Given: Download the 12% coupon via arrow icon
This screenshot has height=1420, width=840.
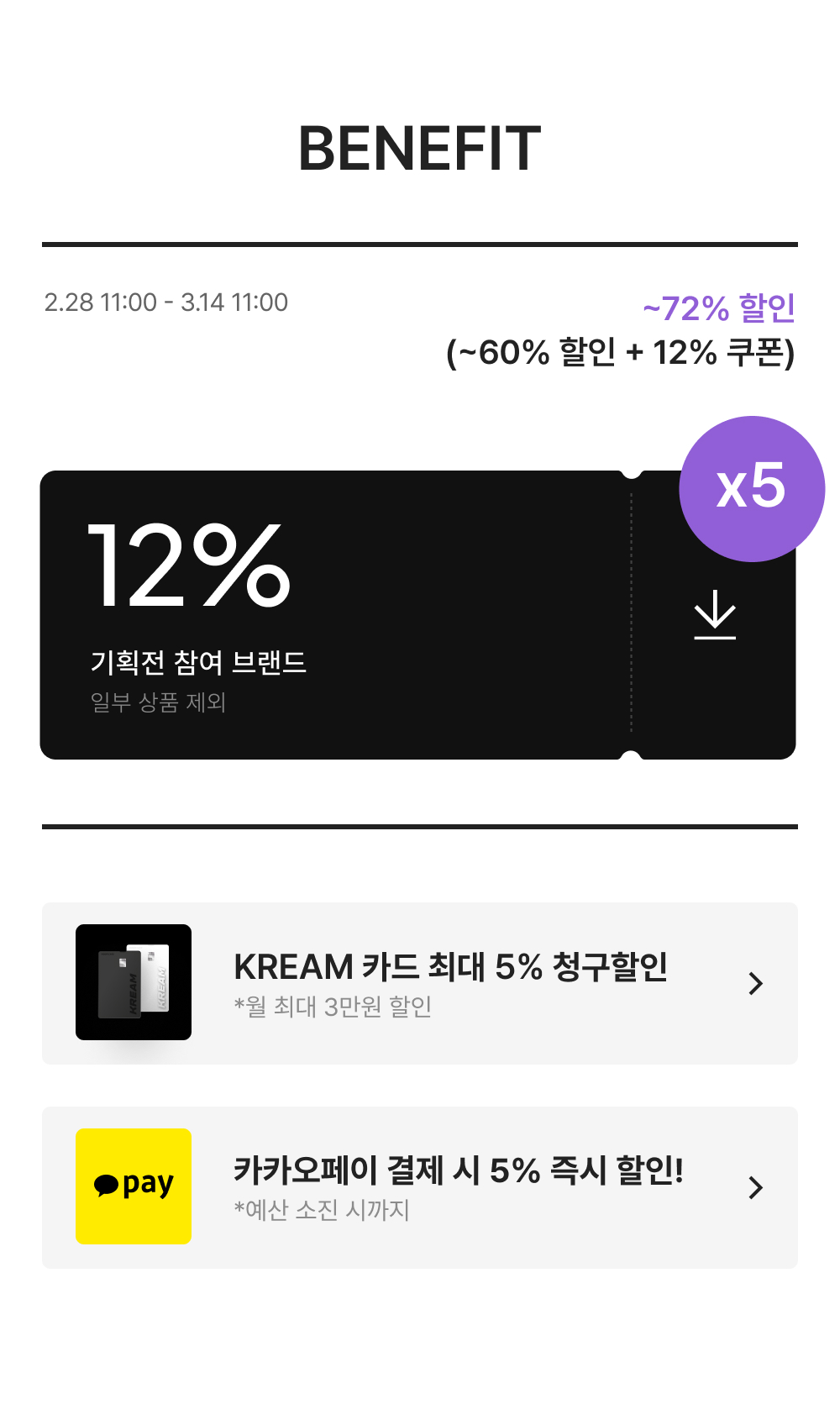Looking at the screenshot, I should [x=715, y=614].
